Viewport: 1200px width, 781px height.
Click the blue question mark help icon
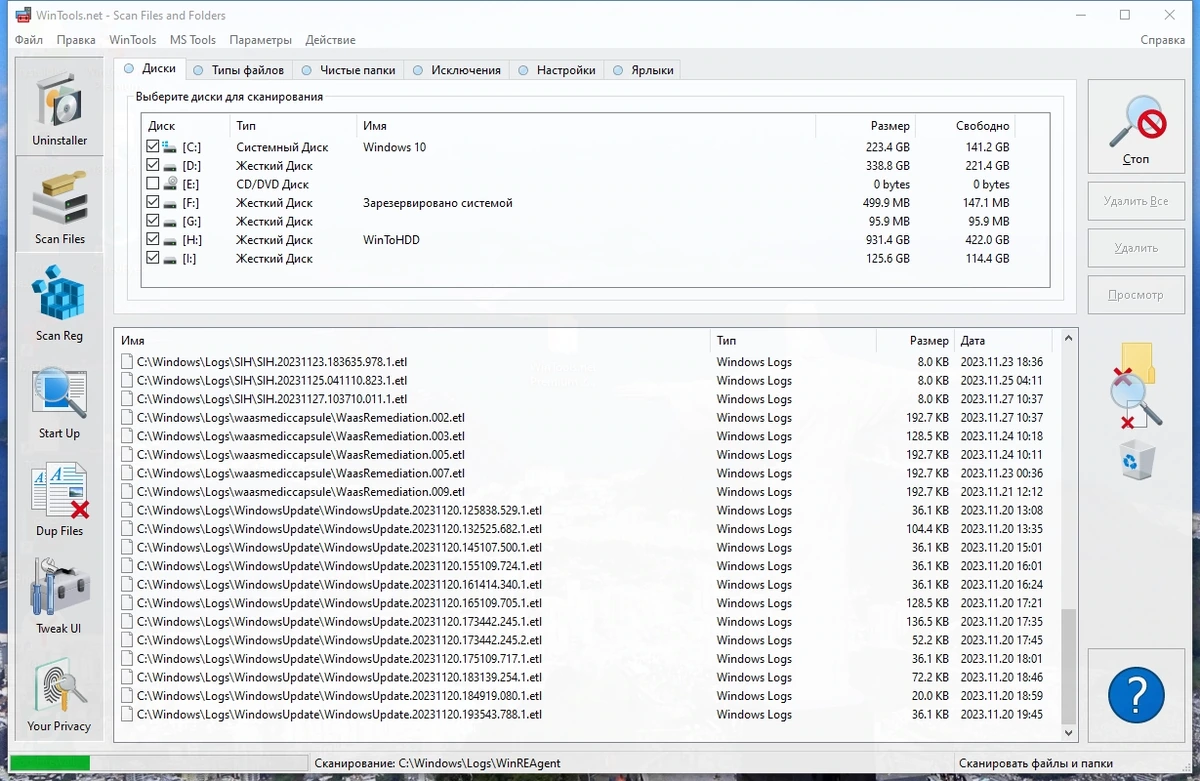1136,694
